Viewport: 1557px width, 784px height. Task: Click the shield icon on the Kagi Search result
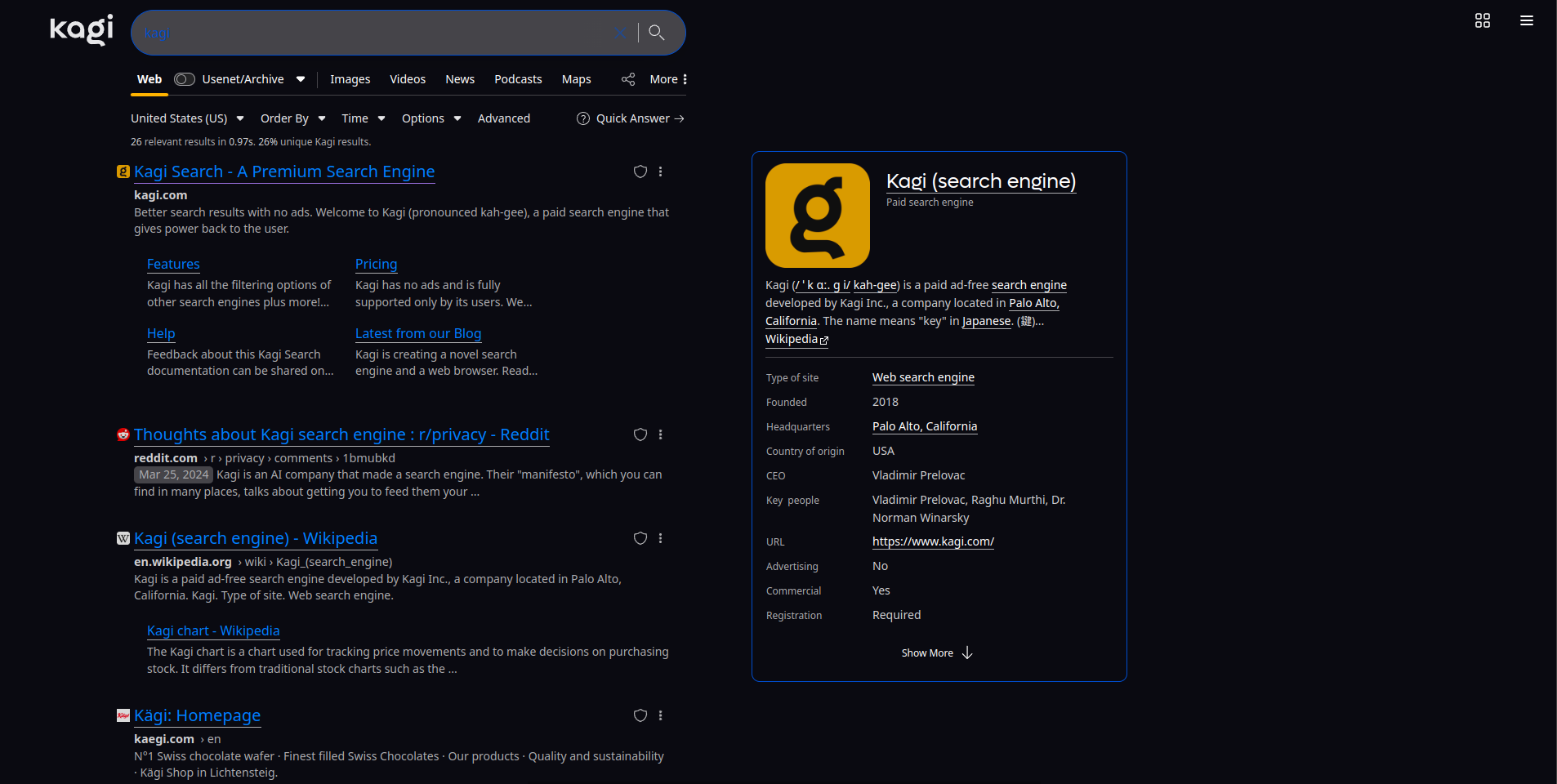[640, 171]
